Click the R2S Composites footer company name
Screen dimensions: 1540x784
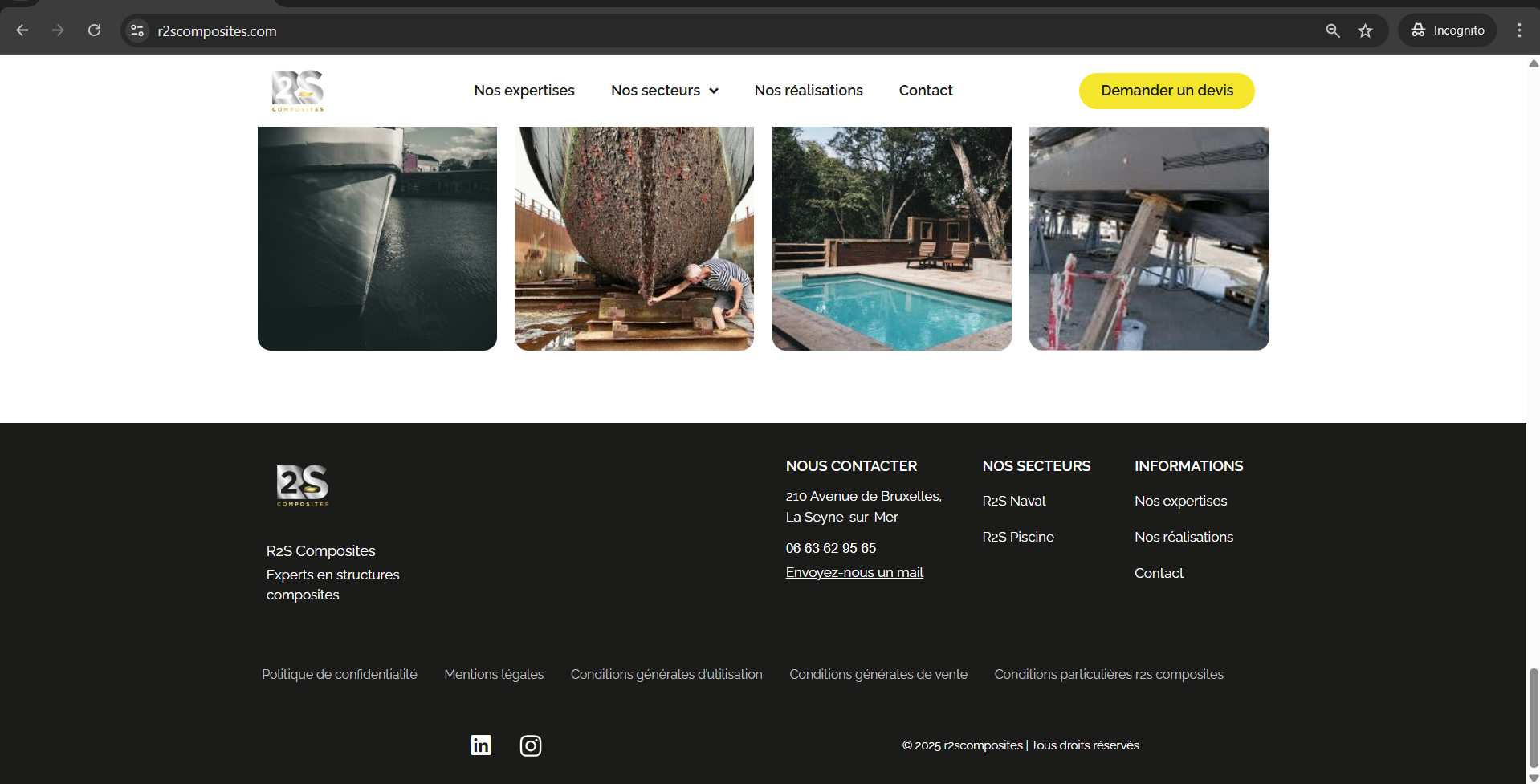coord(321,551)
